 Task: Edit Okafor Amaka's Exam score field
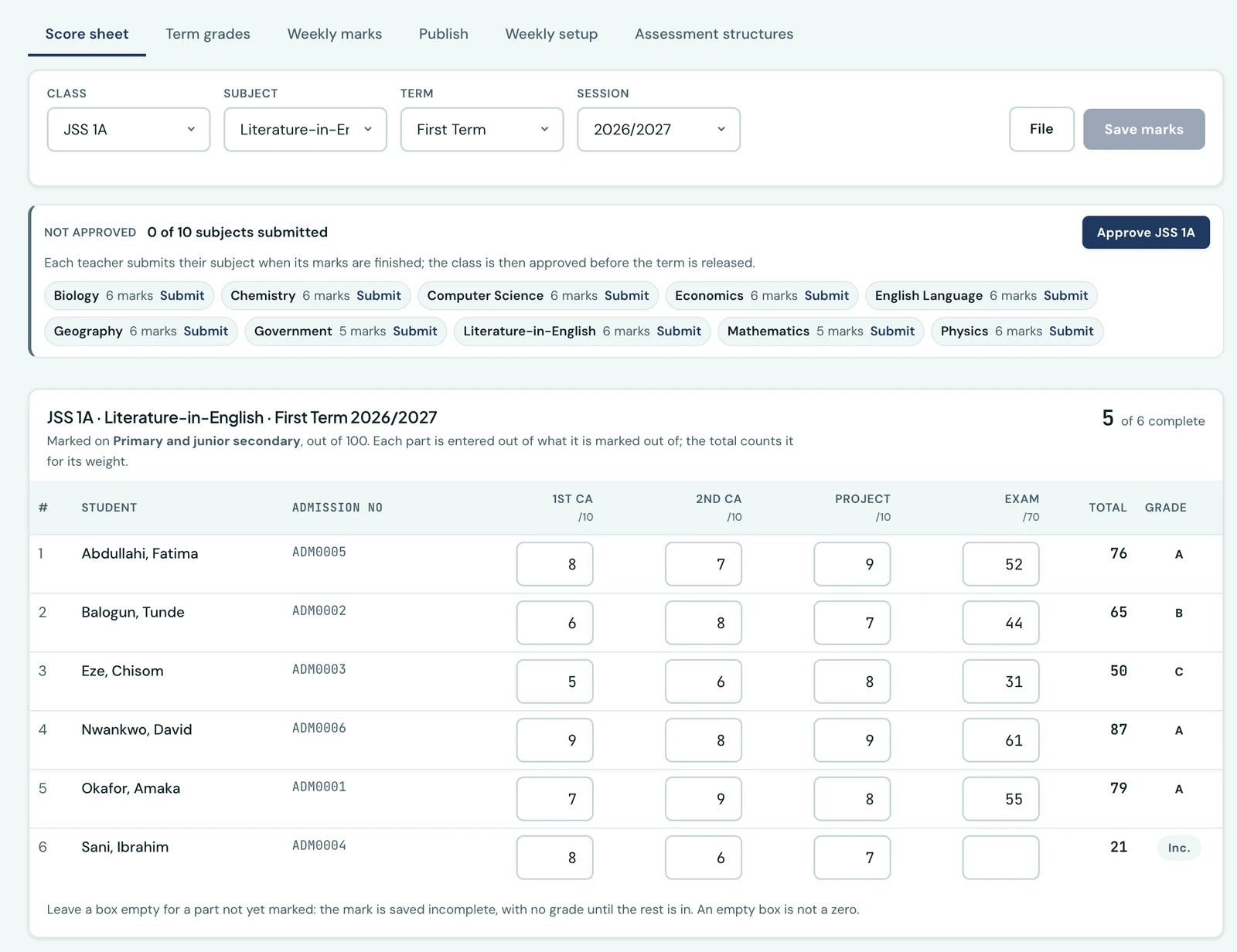point(1001,799)
